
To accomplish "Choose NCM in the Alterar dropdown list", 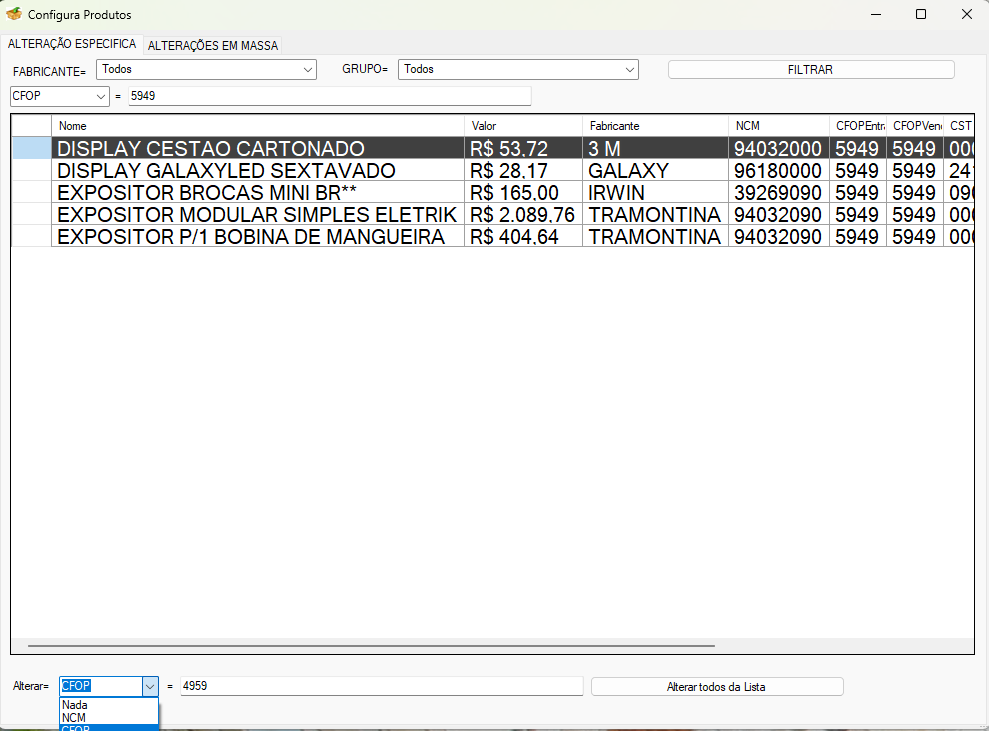I will pos(108,718).
